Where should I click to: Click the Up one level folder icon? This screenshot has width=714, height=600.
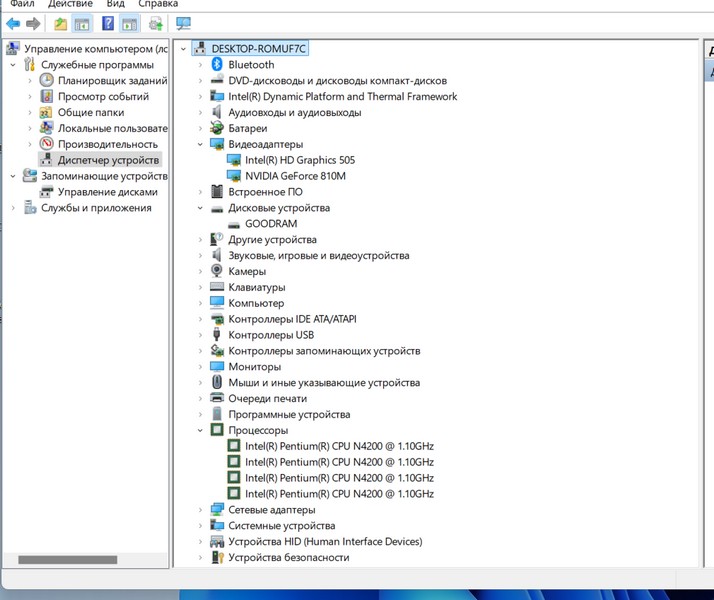coord(61,23)
